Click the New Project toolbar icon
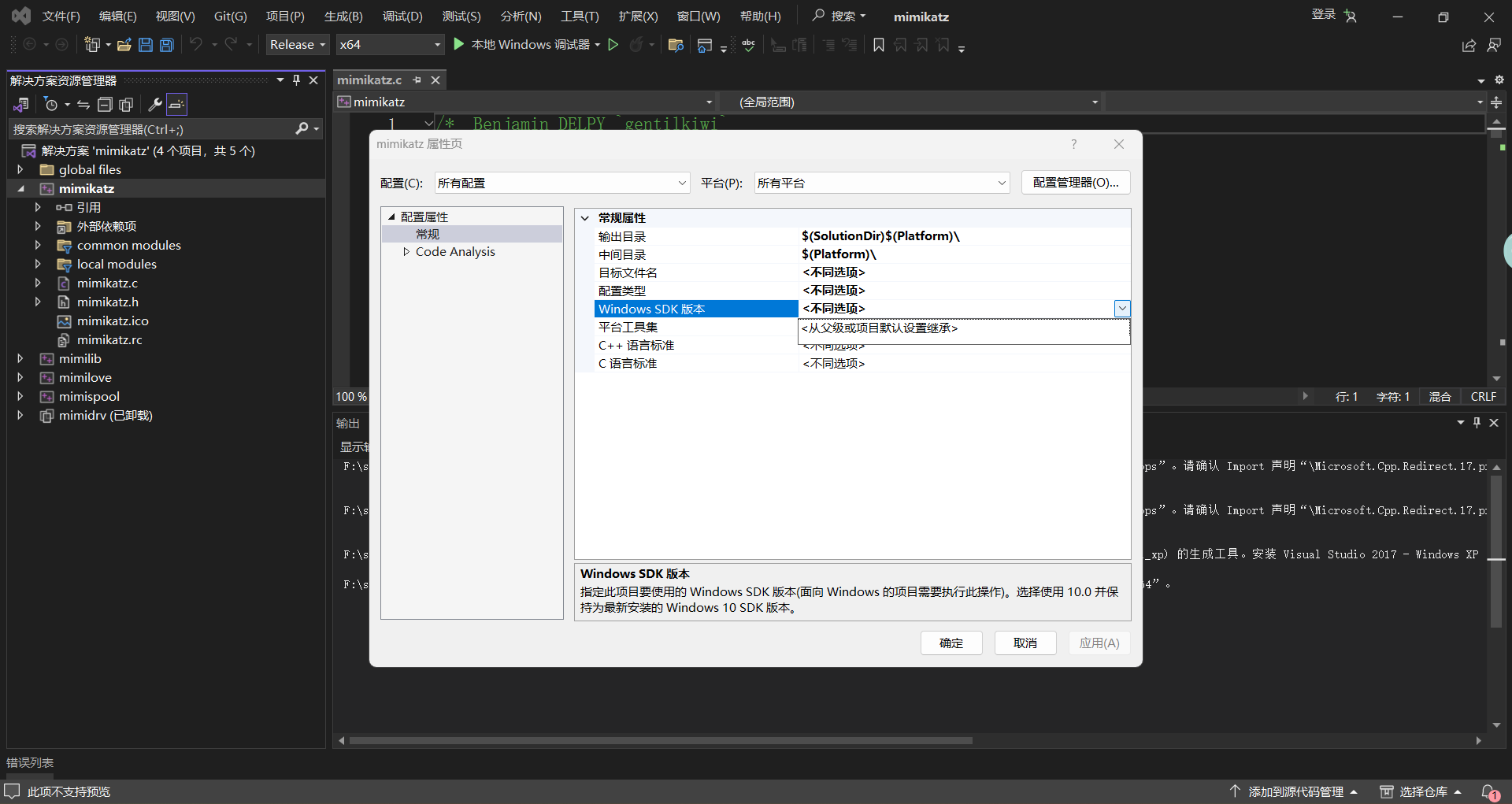Screen dimensions: 1512x804 (92, 45)
